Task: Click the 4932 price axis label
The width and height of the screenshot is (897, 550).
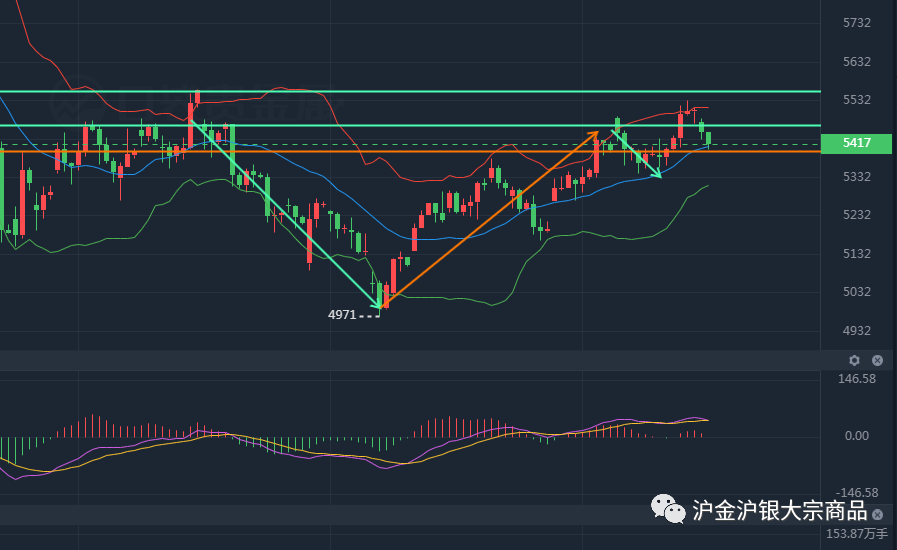Action: click(x=857, y=331)
